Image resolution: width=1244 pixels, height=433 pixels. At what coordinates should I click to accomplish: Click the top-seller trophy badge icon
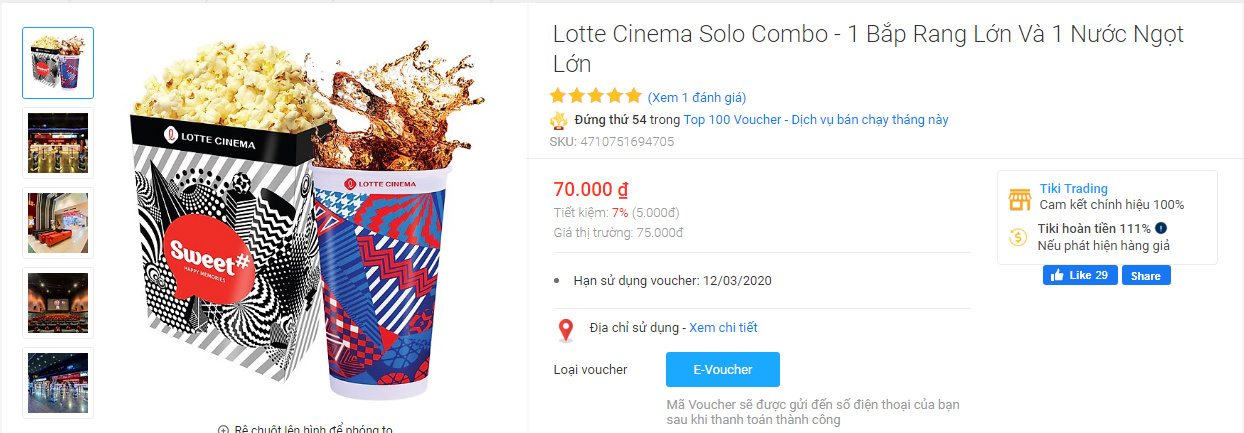pos(558,121)
